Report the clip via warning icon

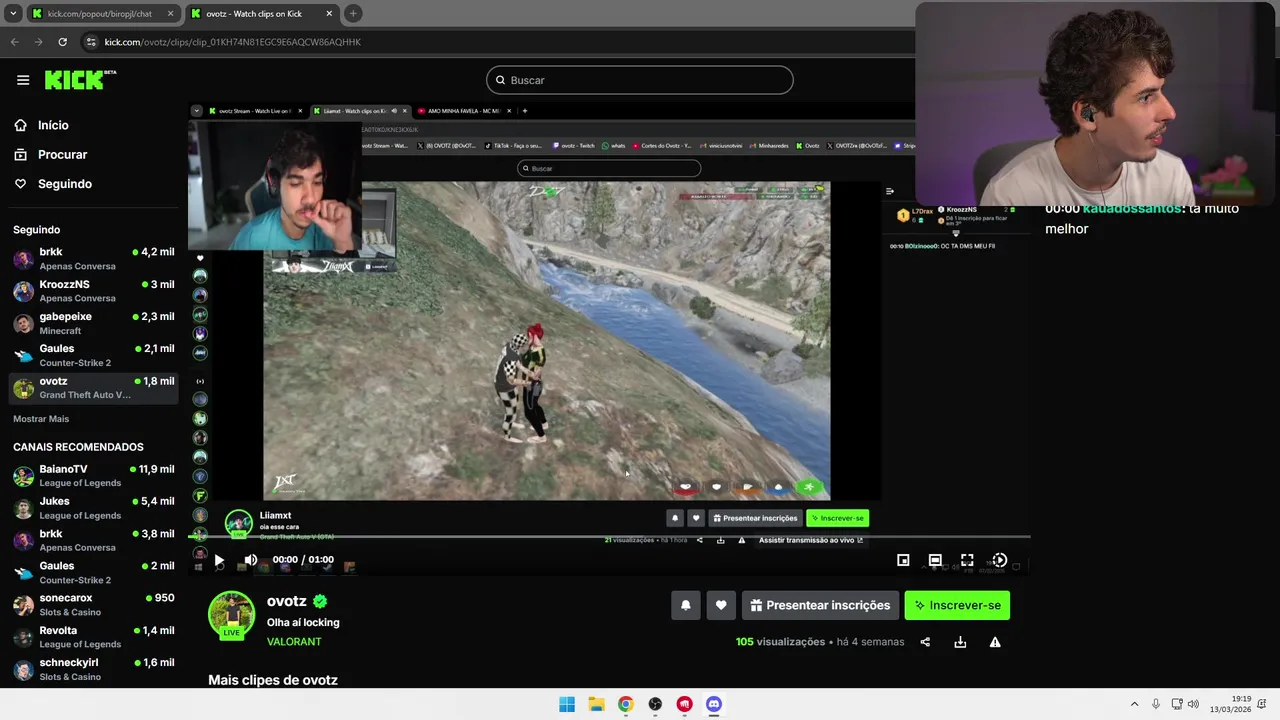coord(995,642)
